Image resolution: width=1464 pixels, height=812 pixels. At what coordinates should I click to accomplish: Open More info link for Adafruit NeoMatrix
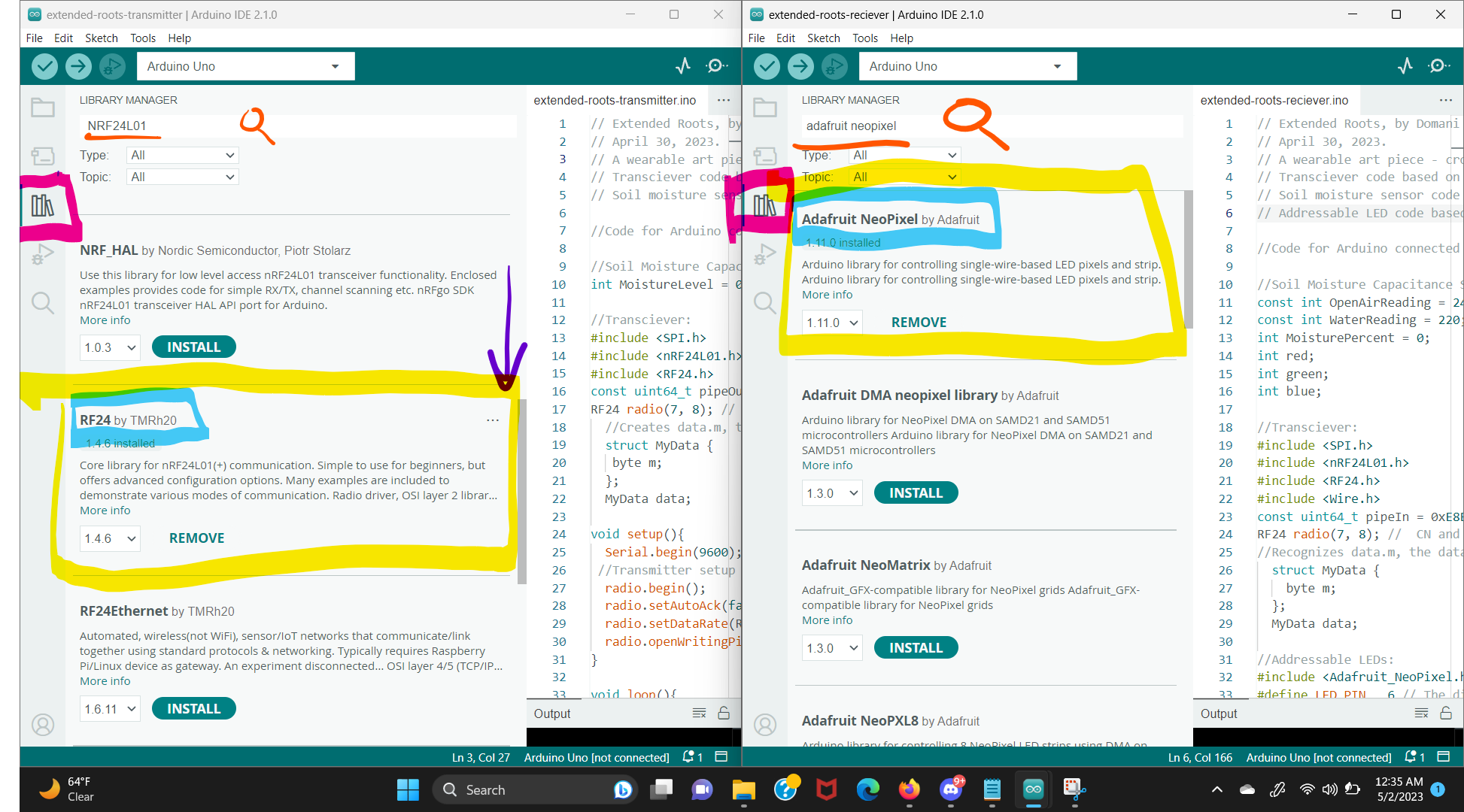(x=827, y=620)
